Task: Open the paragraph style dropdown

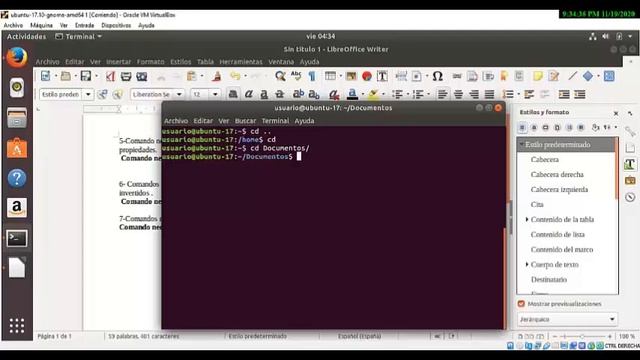Action: coord(88,94)
